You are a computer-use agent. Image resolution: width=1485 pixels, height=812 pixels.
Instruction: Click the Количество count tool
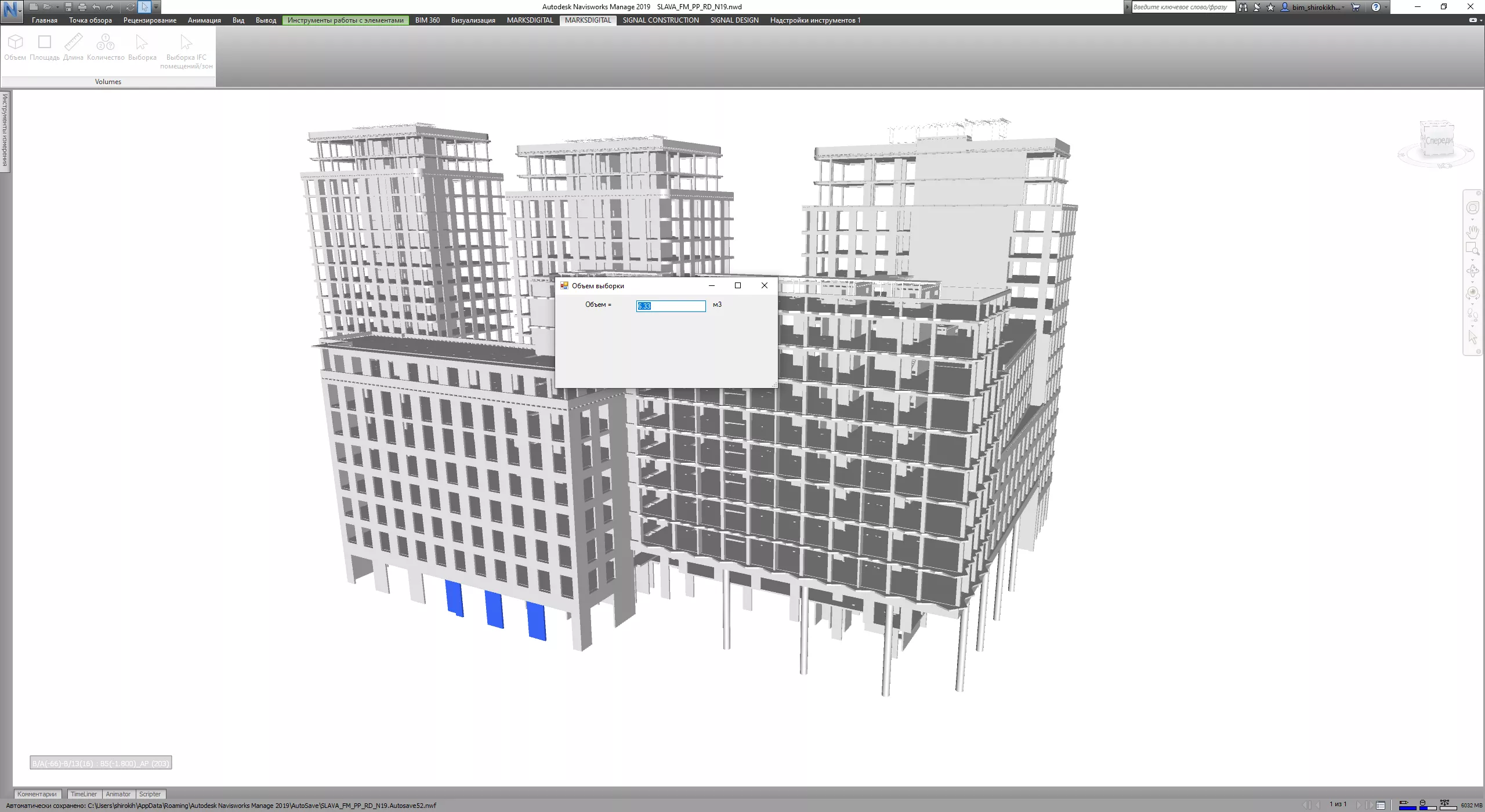click(106, 46)
